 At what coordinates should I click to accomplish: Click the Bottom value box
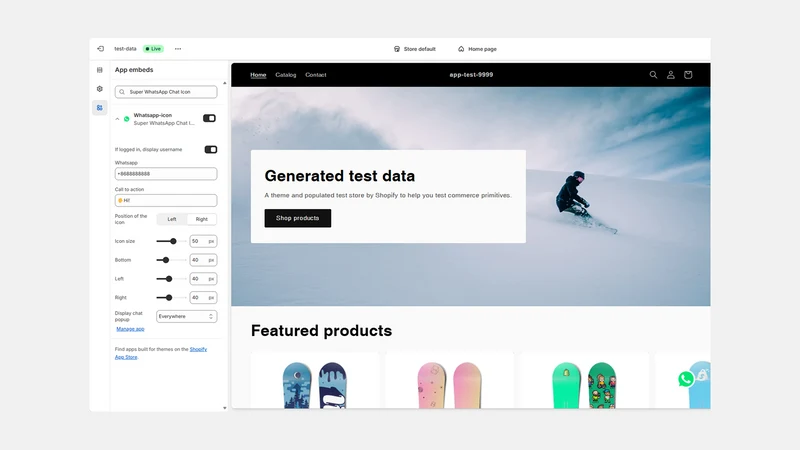point(203,260)
